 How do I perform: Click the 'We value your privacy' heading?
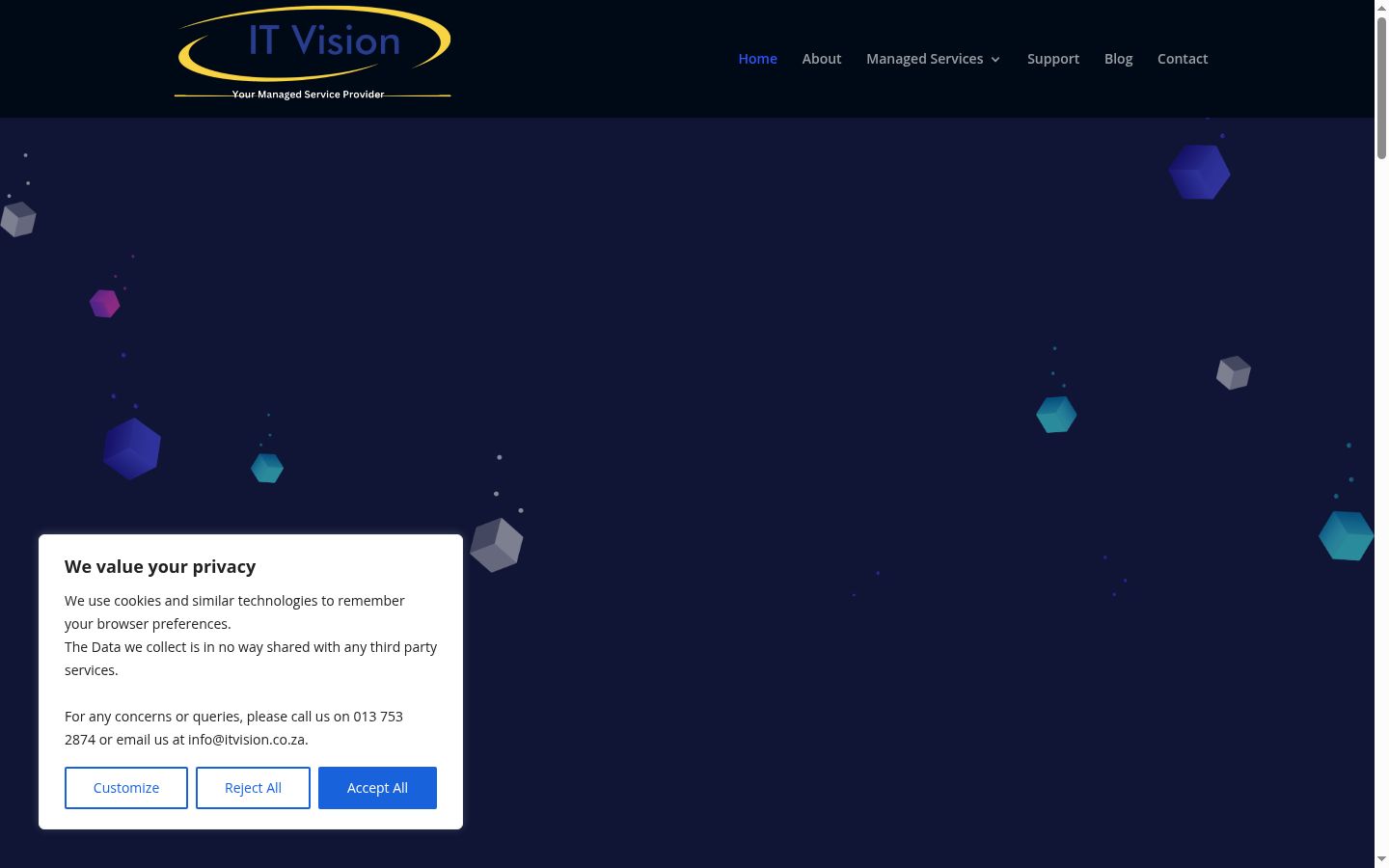(160, 567)
